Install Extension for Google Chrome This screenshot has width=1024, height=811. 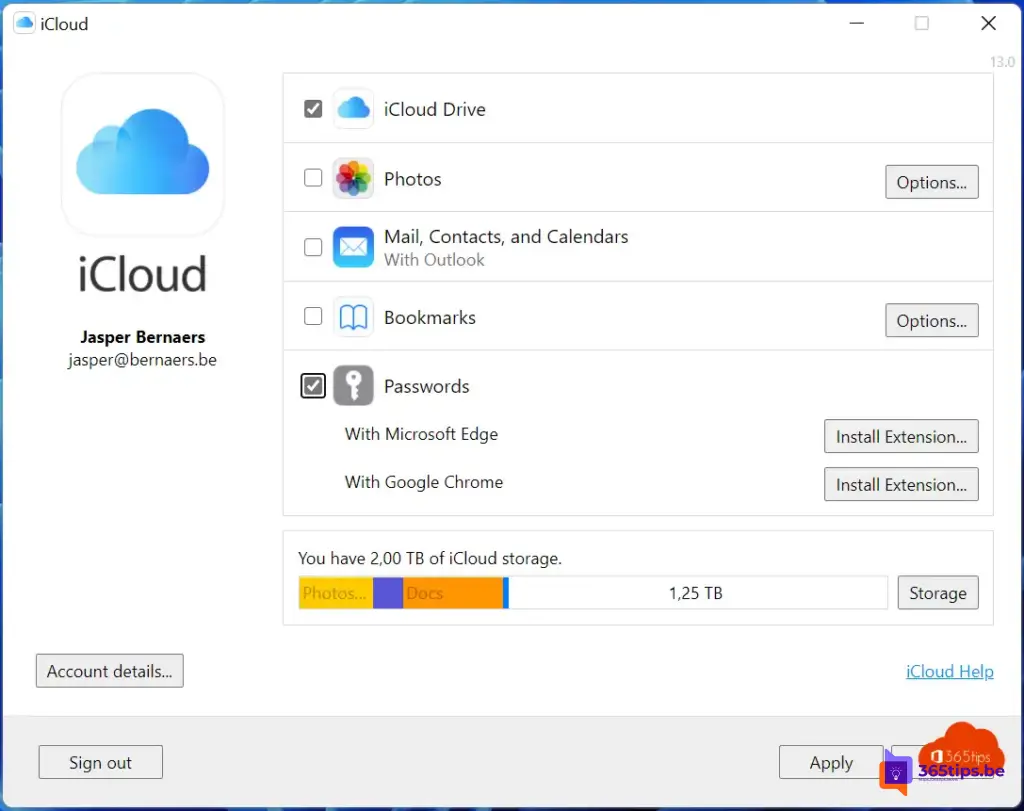coord(900,485)
